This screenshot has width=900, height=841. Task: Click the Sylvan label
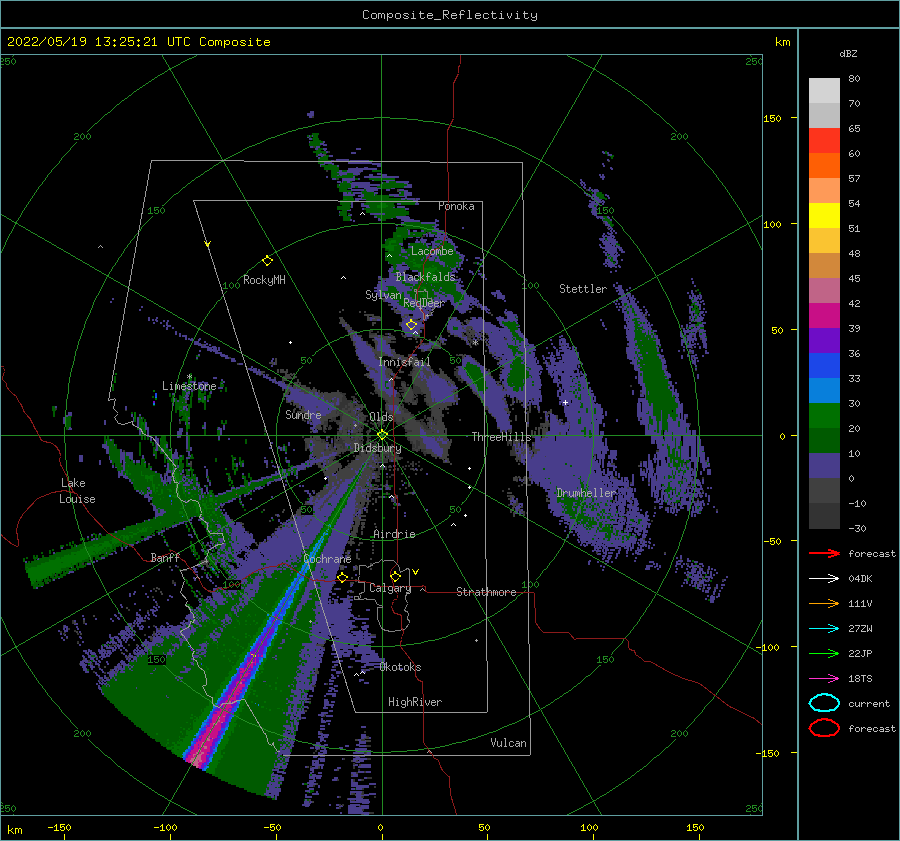(383, 295)
